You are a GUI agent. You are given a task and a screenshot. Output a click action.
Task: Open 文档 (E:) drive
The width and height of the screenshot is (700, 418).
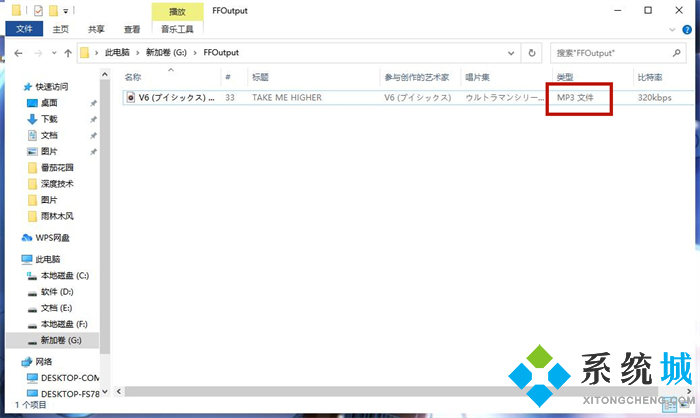[56, 308]
